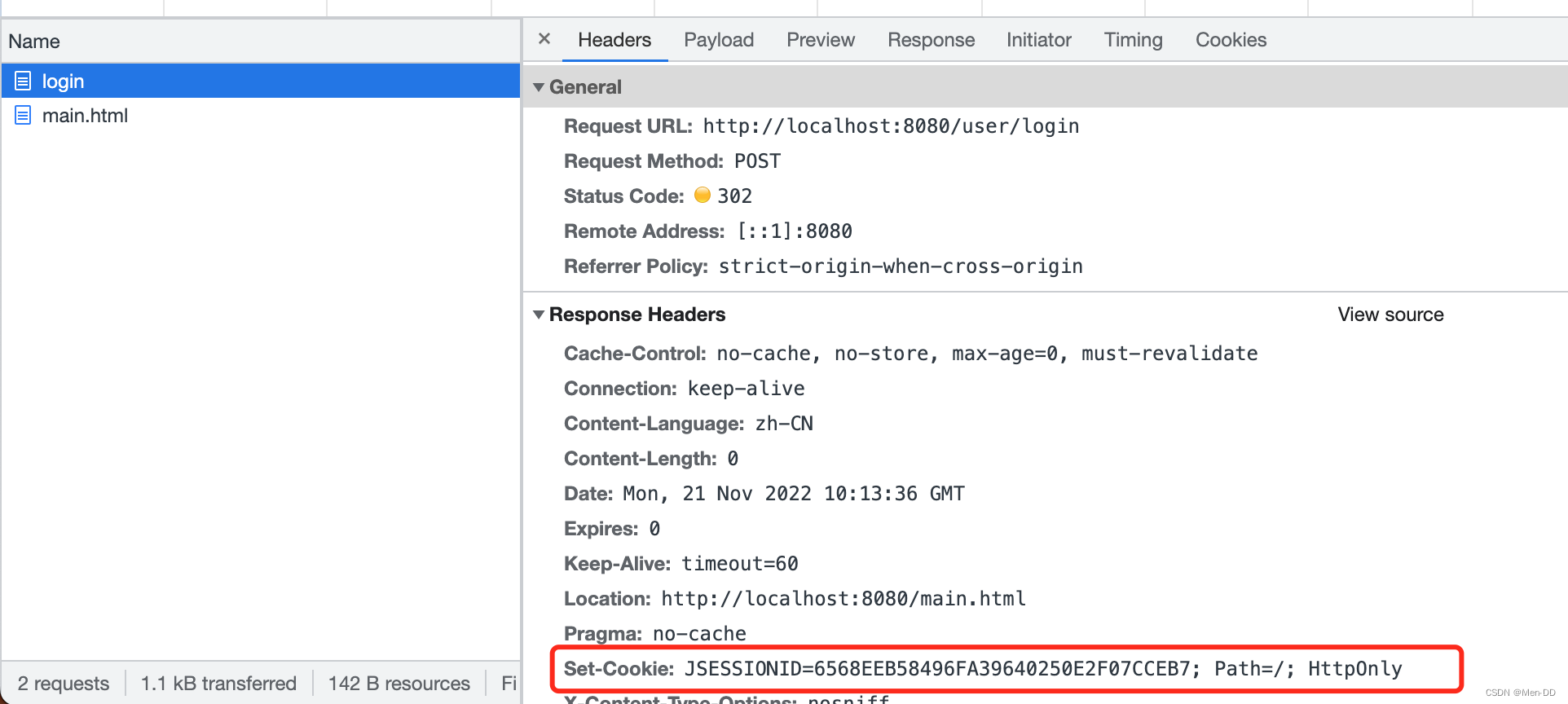Click the Content-Length header value
This screenshot has width=1568, height=704.
(x=733, y=459)
